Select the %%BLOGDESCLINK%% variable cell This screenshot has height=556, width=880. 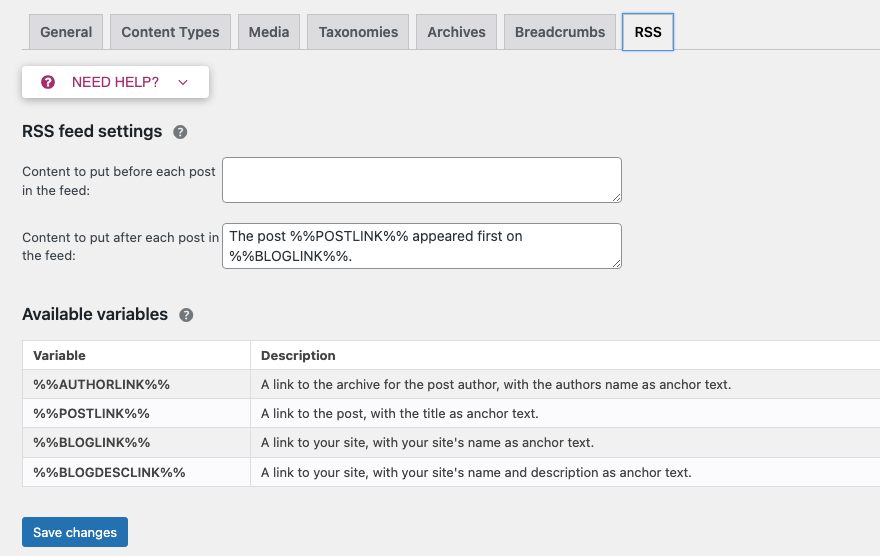click(136, 472)
